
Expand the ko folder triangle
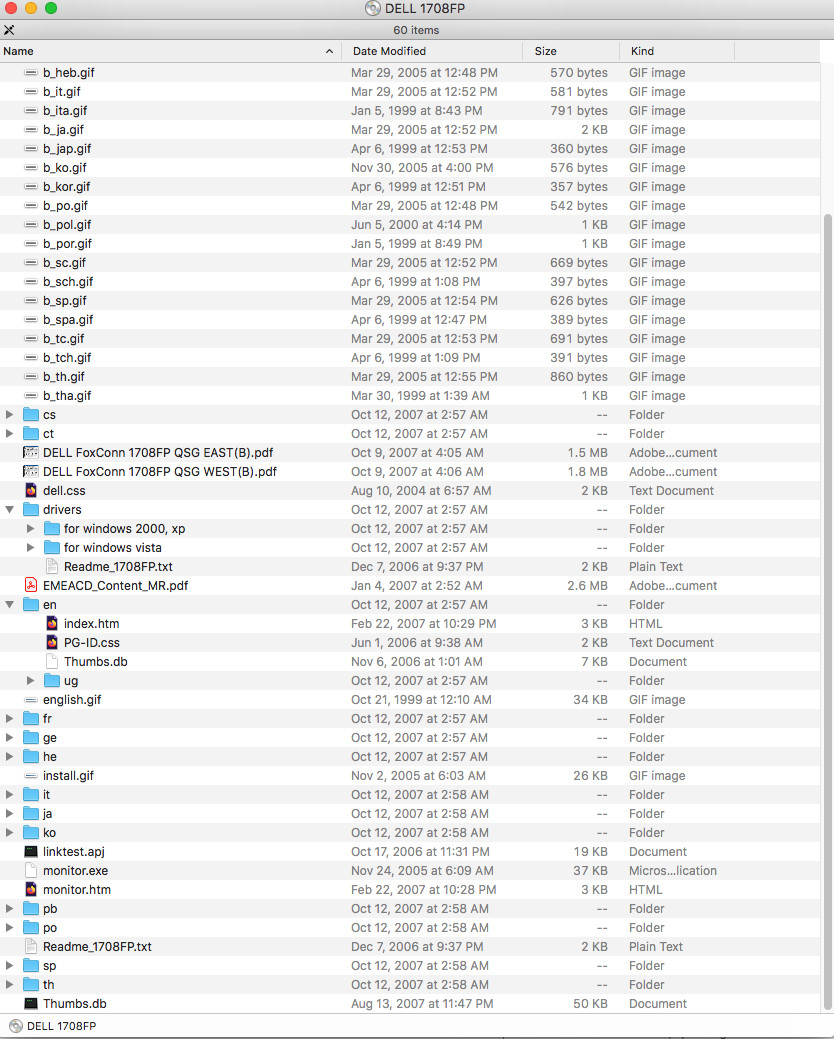click(x=9, y=833)
